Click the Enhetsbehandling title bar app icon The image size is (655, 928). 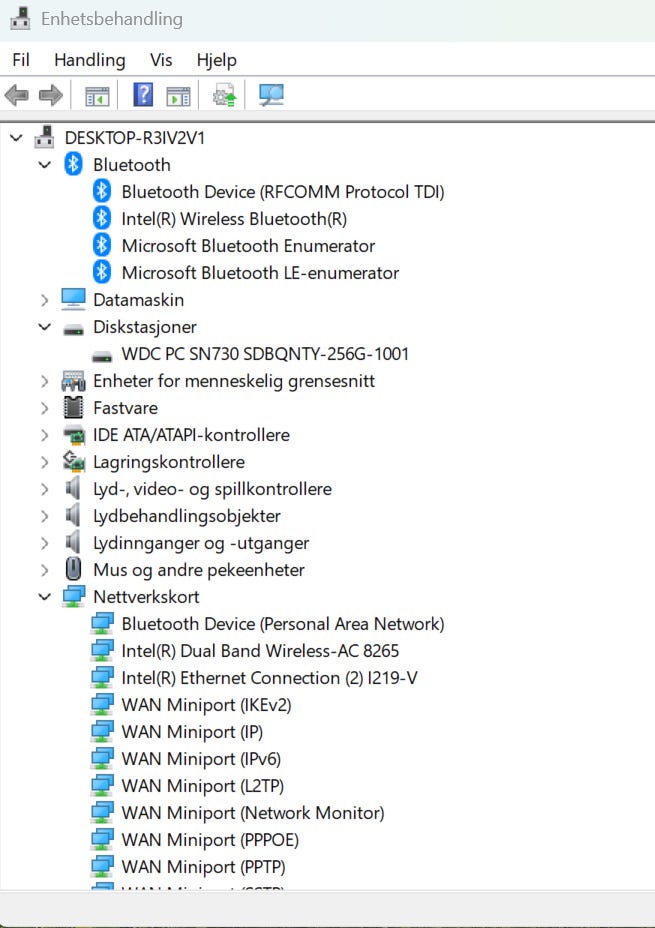tap(20, 19)
